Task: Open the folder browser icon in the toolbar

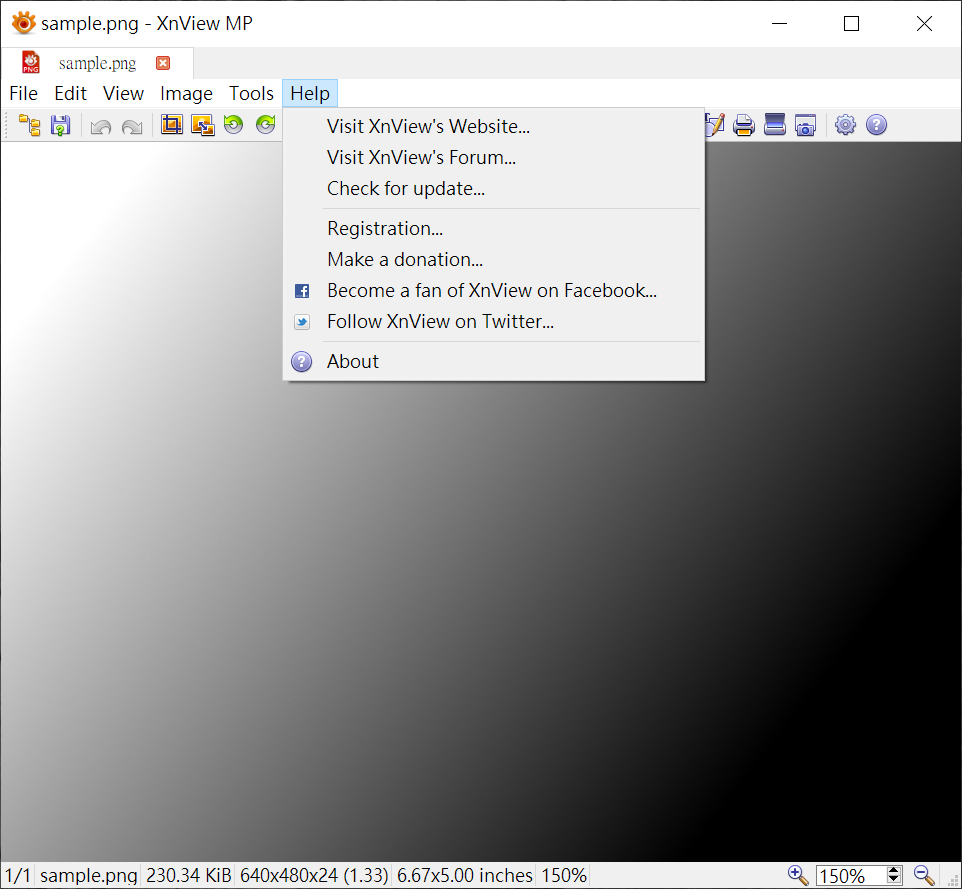Action: click(x=29, y=125)
